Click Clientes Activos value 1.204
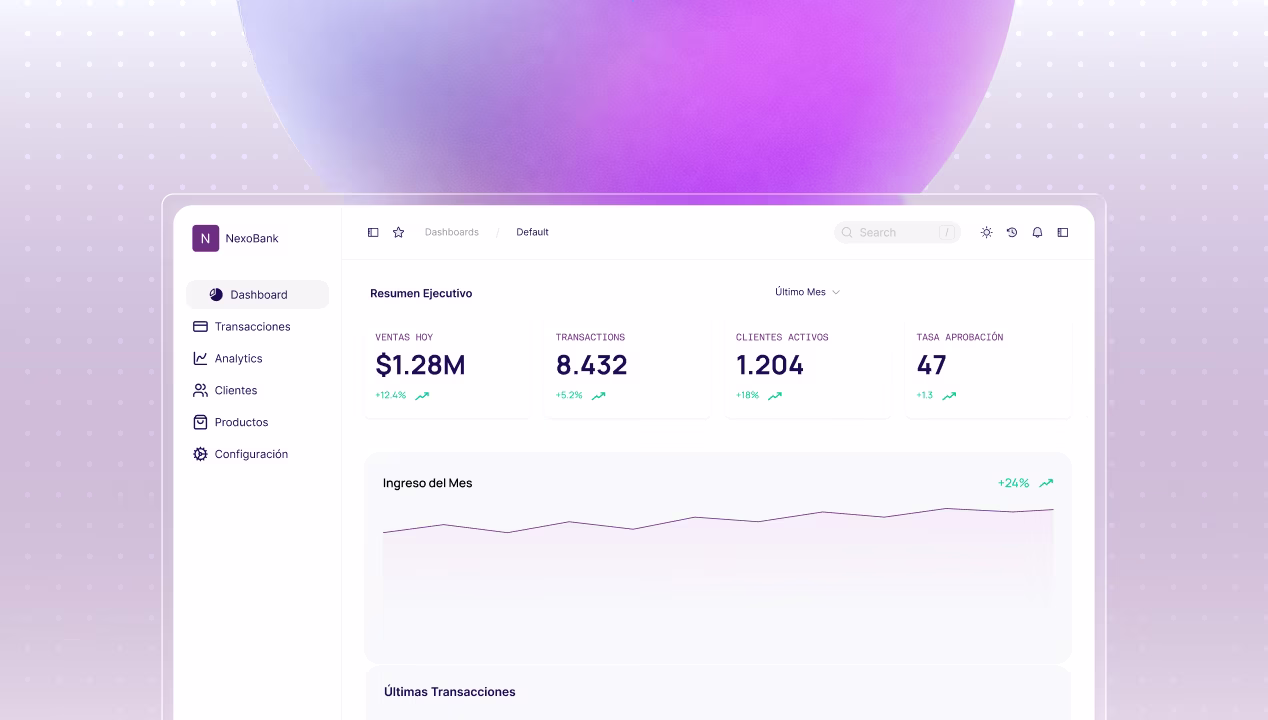1268x720 pixels. tap(770, 365)
